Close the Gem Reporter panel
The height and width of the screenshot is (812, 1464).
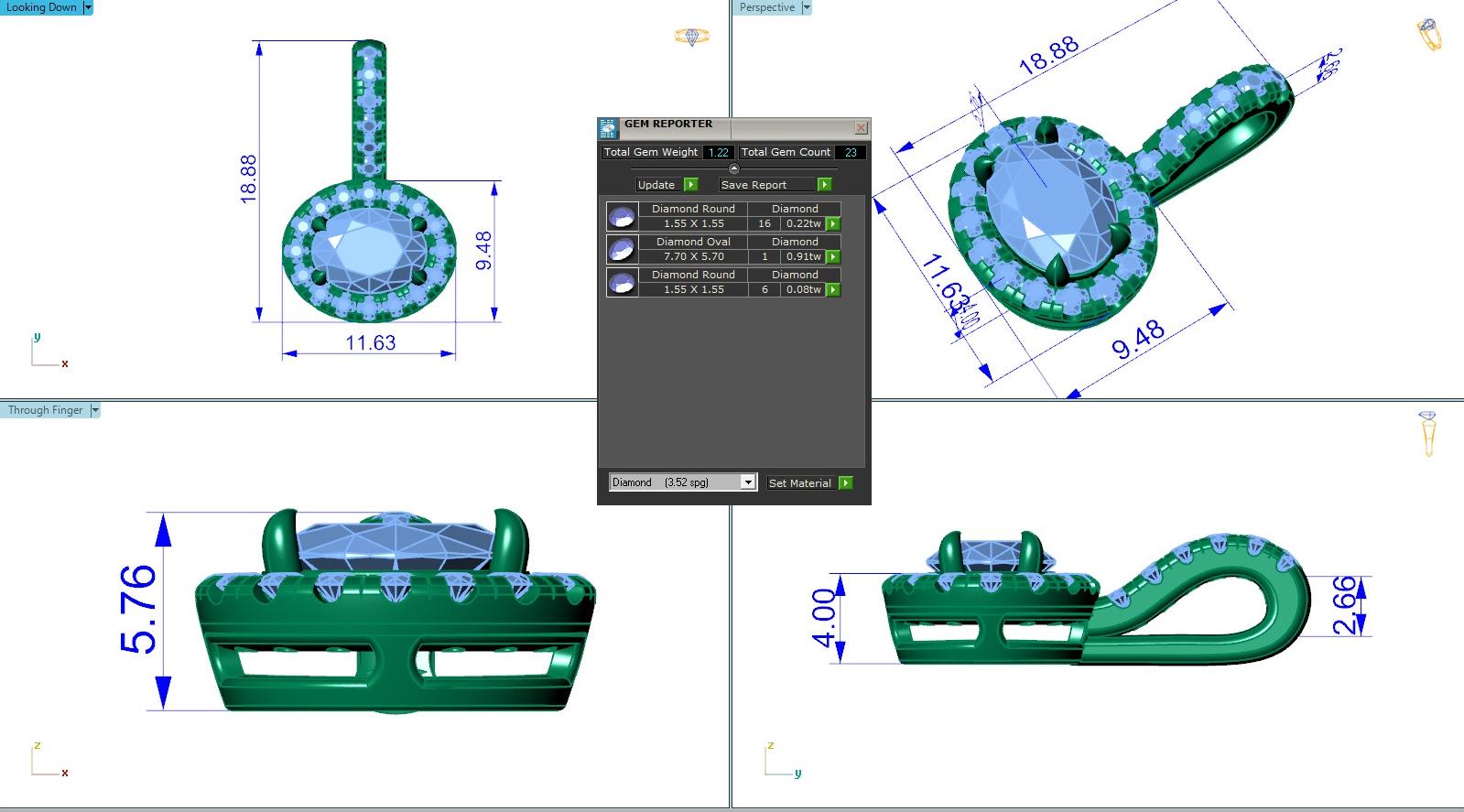pos(861,128)
